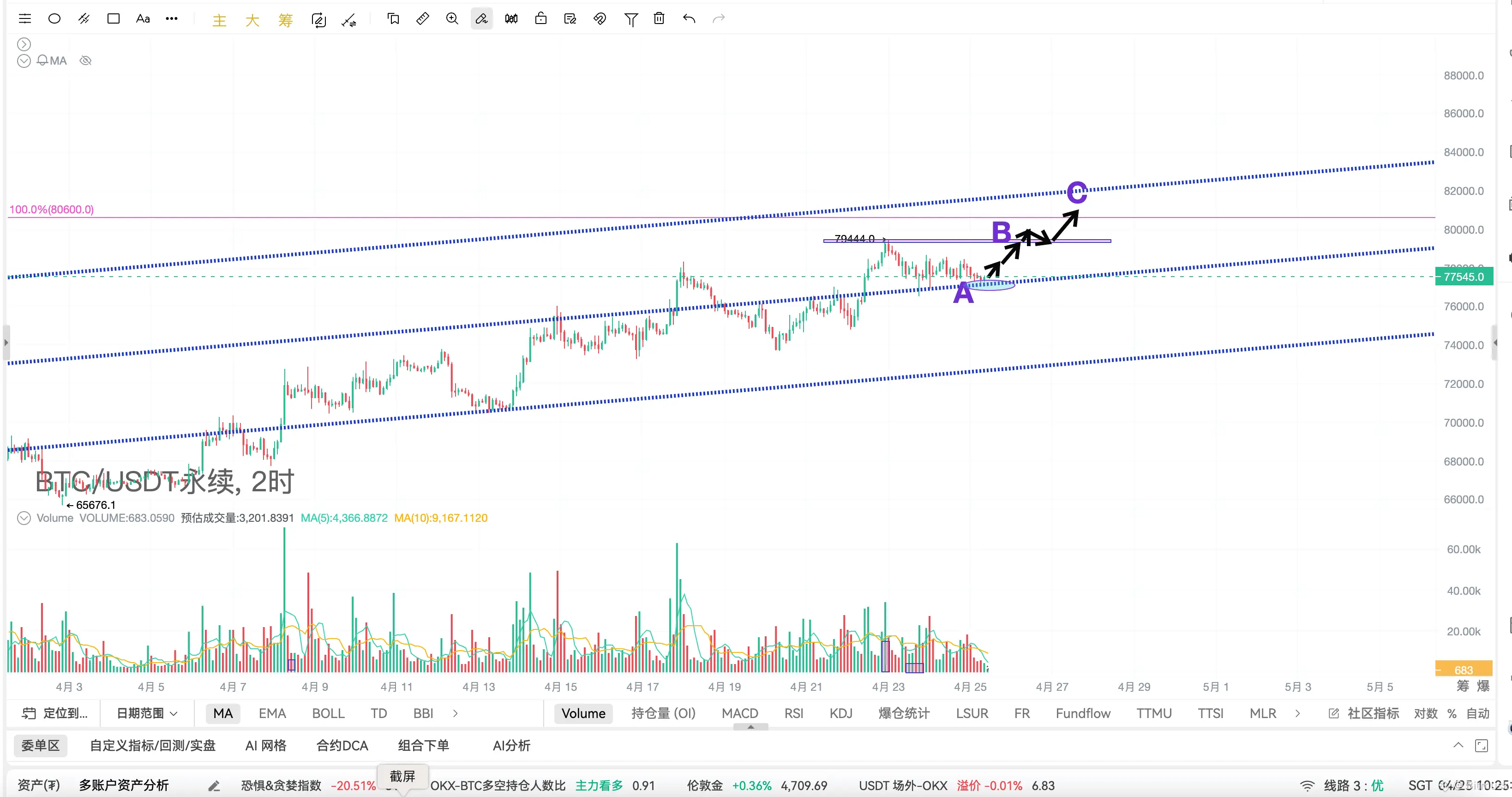This screenshot has height=797, width=1512.
Task: Toggle 对数 log scale option
Action: click(1425, 713)
